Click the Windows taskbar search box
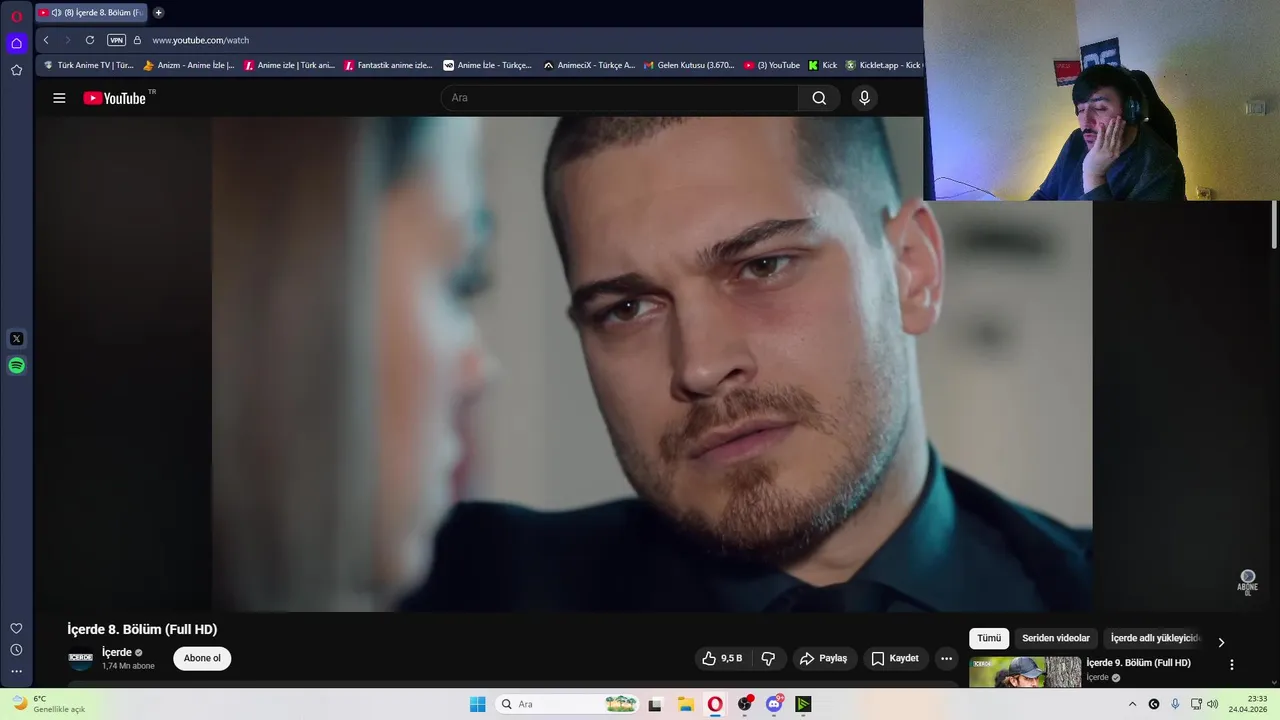Image resolution: width=1280 pixels, height=720 pixels. coord(567,704)
